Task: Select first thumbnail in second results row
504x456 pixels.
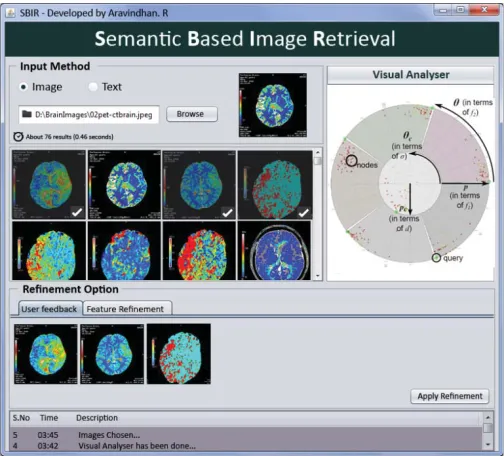Action: pos(49,251)
